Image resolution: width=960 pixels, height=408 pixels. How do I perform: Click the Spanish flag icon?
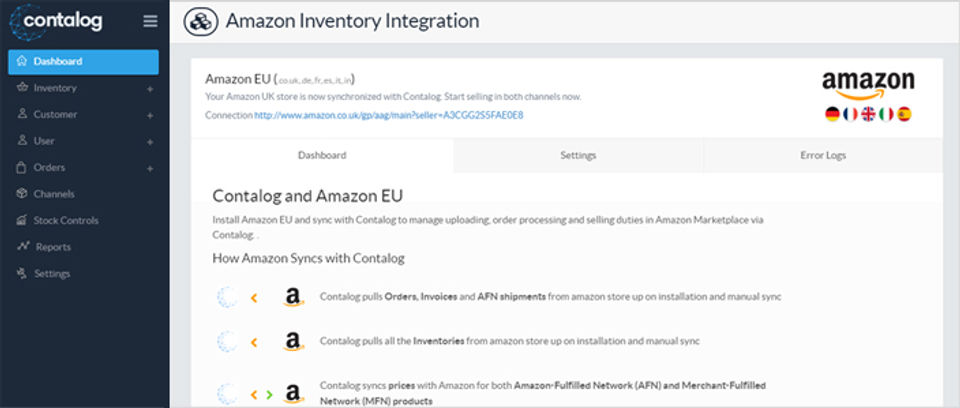click(904, 114)
